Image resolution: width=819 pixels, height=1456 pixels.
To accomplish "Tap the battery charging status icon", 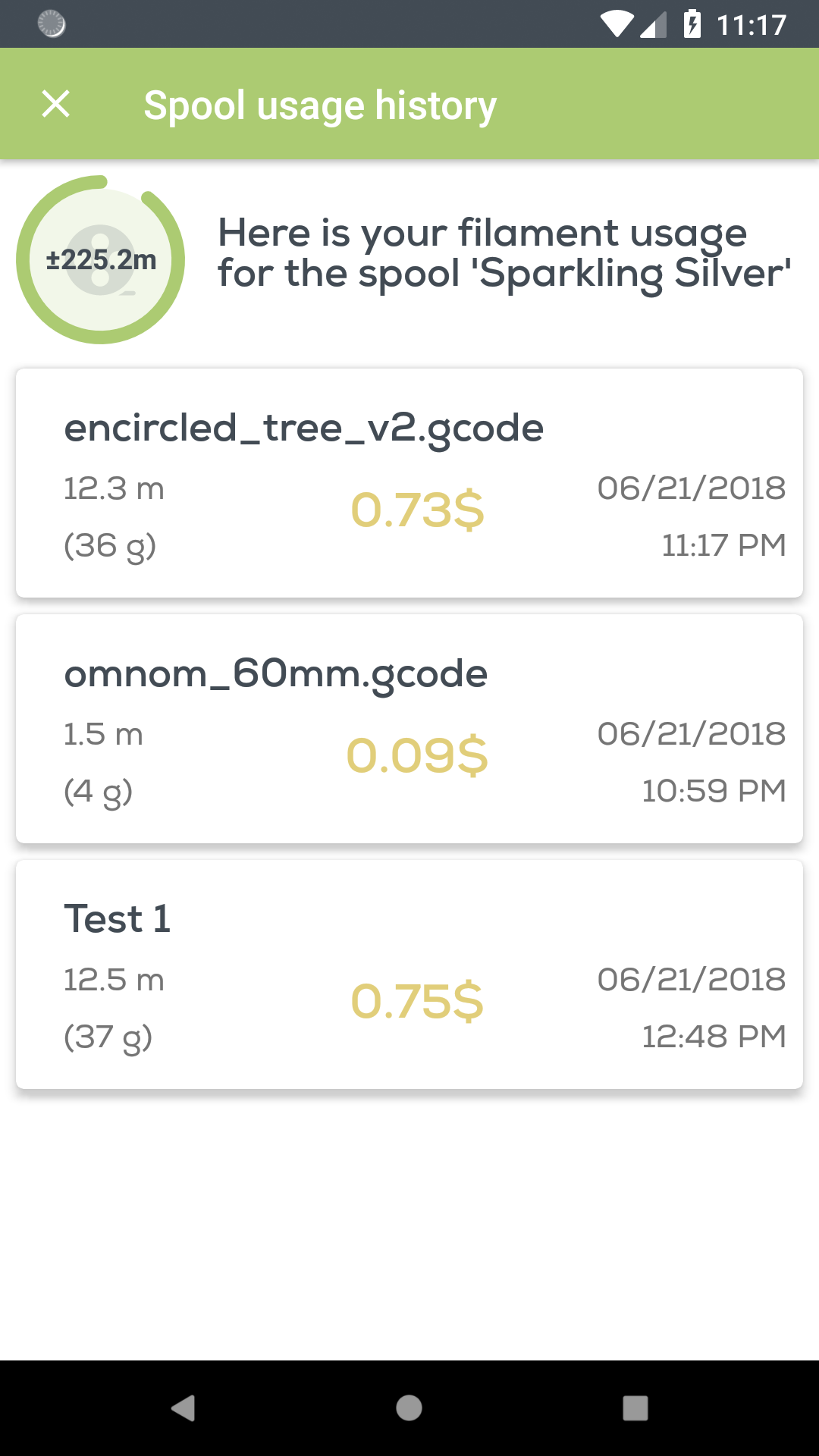I will pyautogui.click(x=692, y=24).
